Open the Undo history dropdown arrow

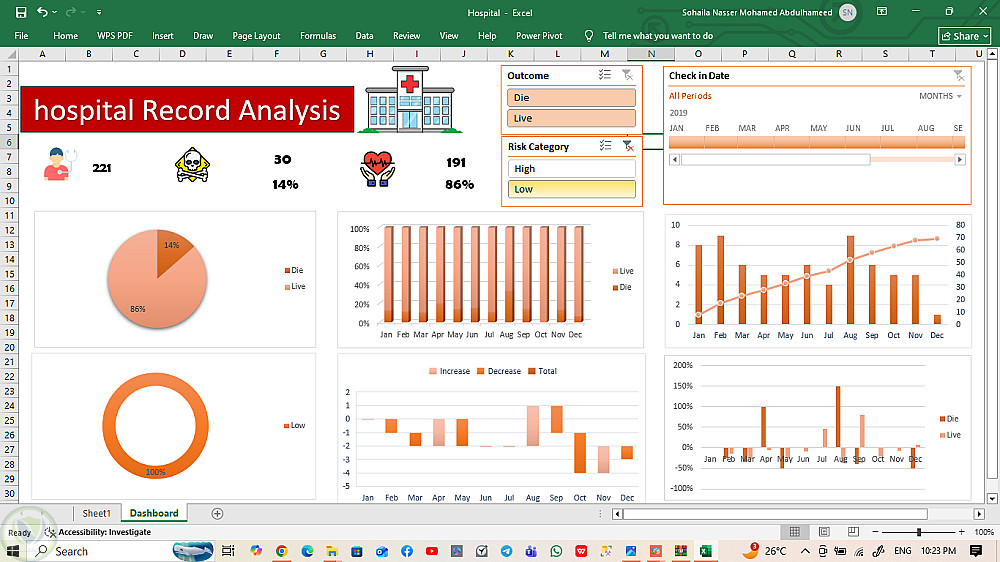pyautogui.click(x=54, y=12)
